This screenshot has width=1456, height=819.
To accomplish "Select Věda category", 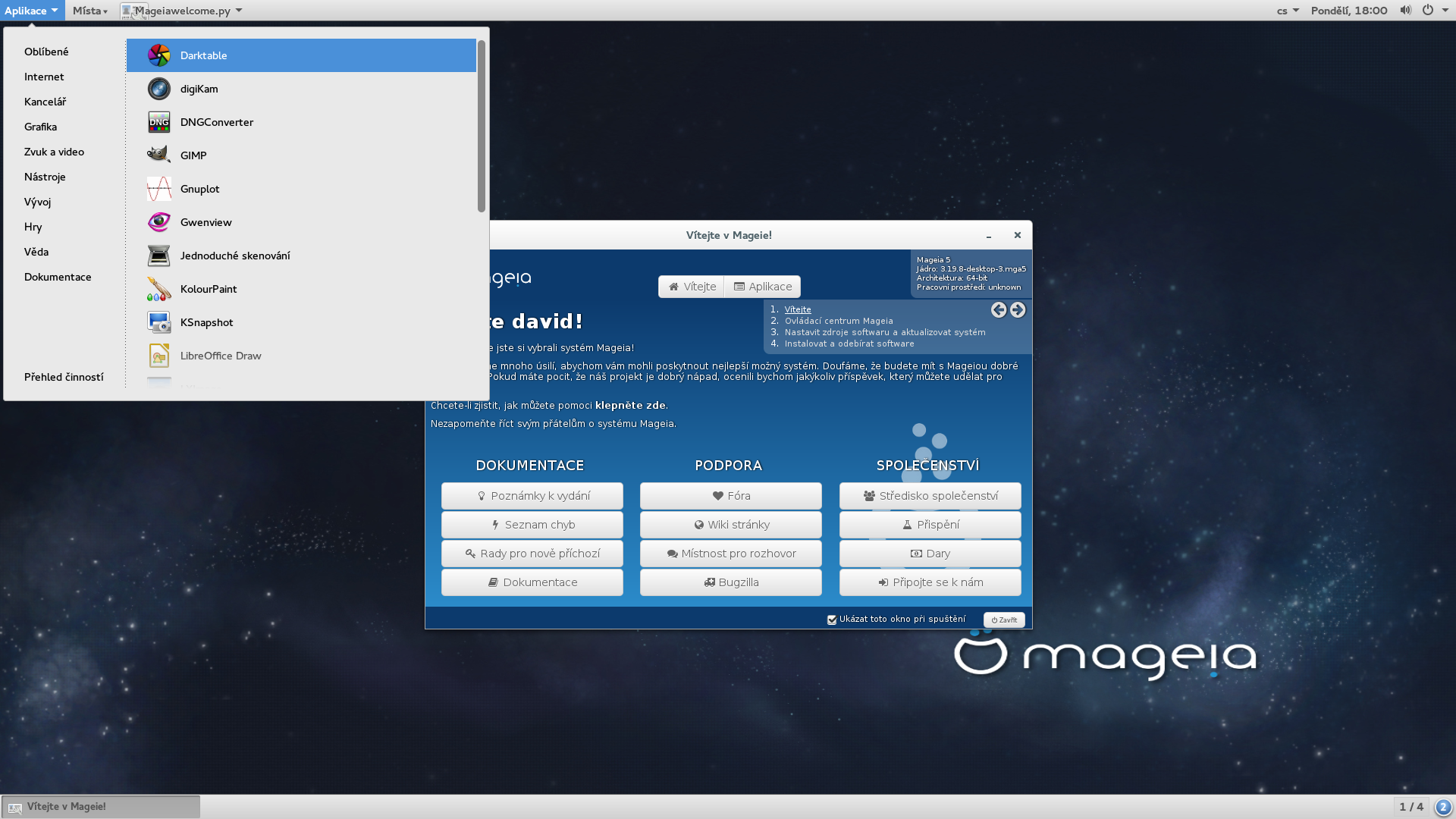I will click(x=36, y=252).
